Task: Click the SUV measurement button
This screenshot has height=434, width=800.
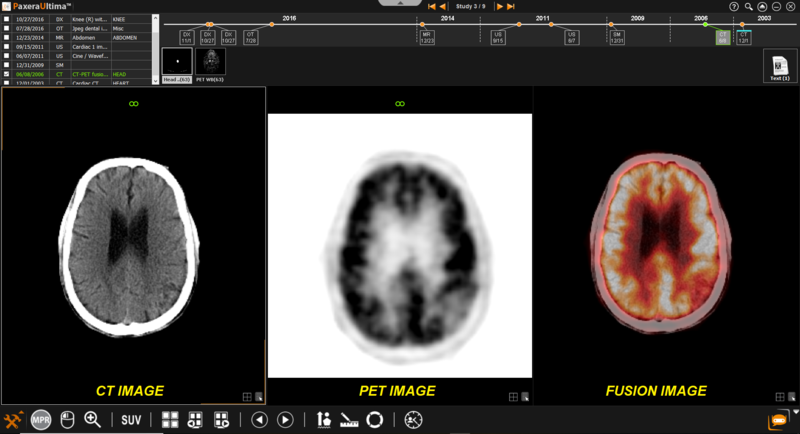Action: [131, 420]
